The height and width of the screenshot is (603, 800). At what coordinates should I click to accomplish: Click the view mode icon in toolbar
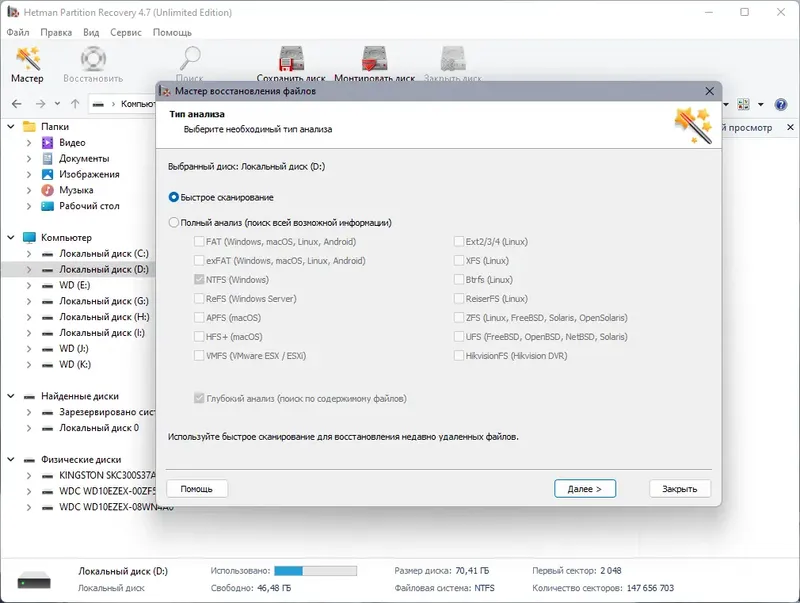pyautogui.click(x=743, y=104)
